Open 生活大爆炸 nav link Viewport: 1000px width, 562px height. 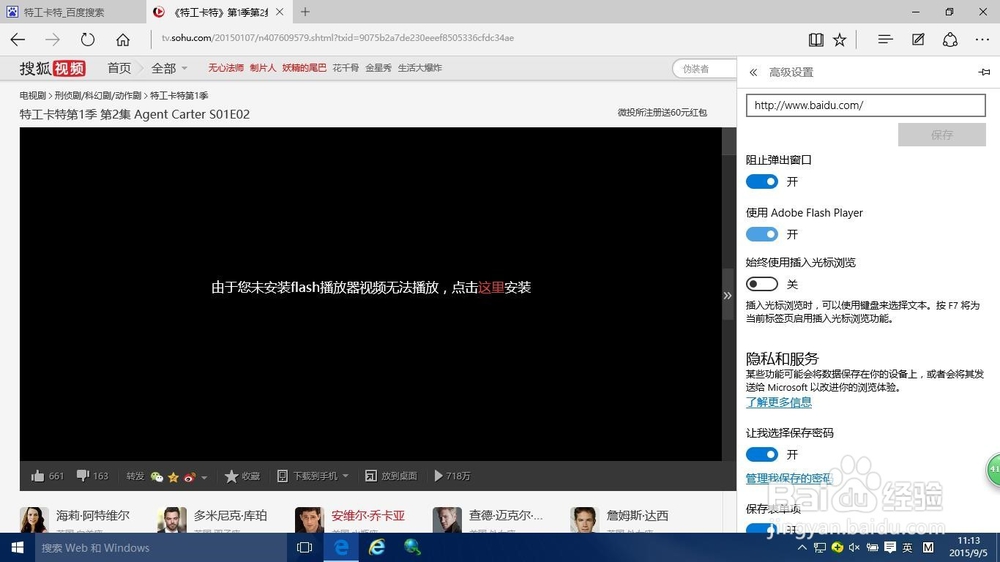[420, 68]
